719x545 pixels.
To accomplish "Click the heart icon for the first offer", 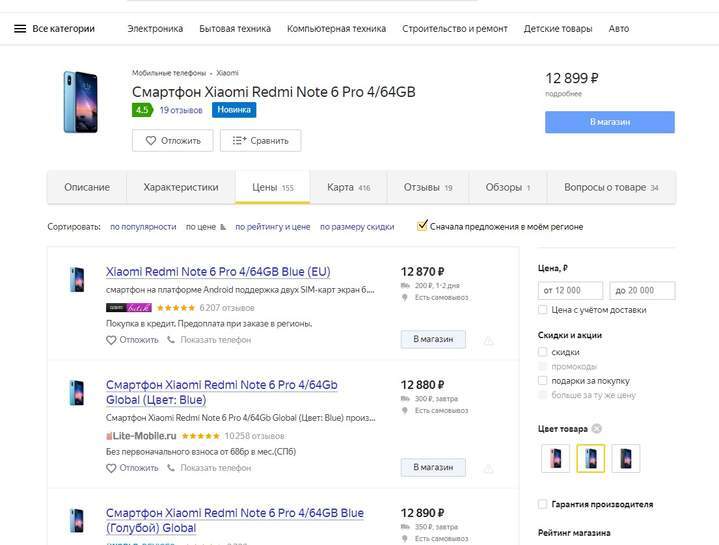I will click(112, 340).
